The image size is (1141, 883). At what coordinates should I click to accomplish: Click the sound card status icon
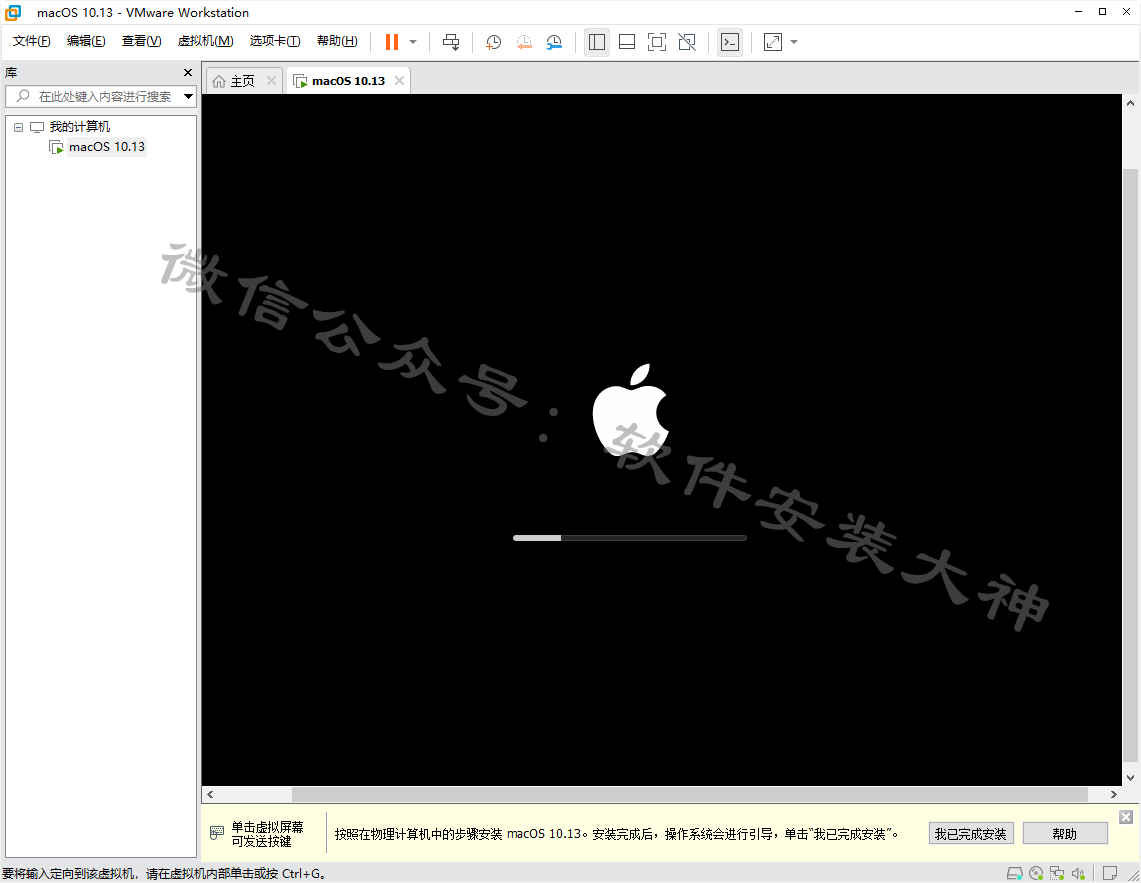(1078, 873)
